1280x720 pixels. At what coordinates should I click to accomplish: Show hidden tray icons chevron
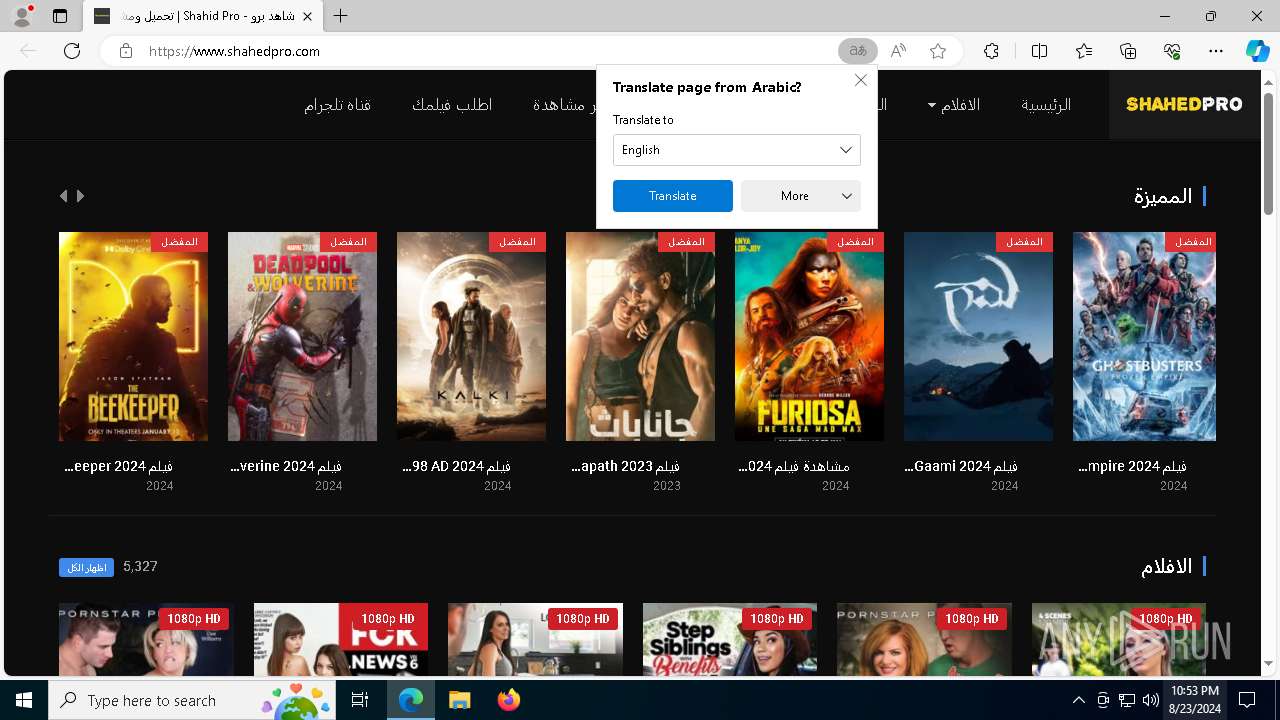pyautogui.click(x=1078, y=700)
